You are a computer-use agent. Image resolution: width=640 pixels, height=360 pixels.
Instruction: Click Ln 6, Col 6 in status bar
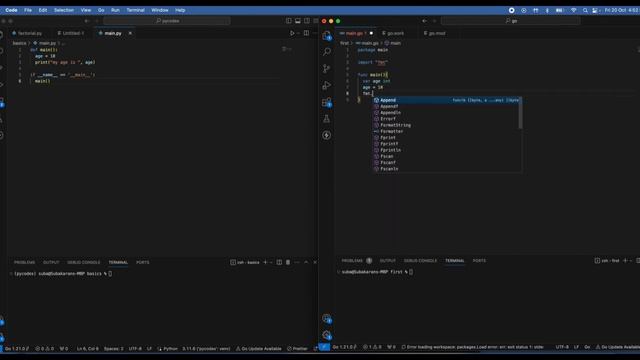point(87,349)
